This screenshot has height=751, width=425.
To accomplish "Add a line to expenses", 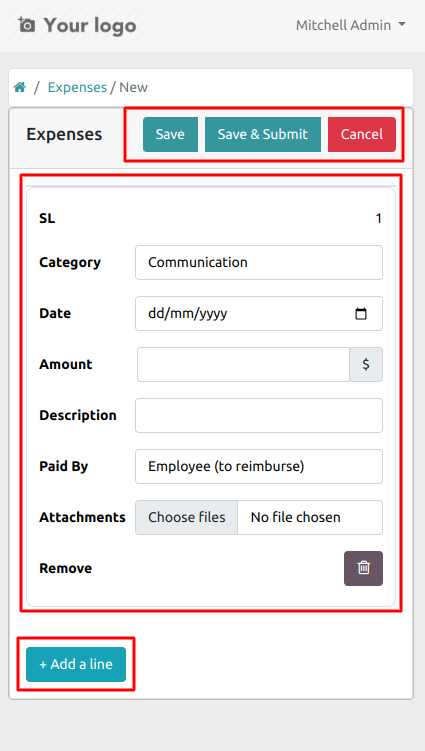I will pyautogui.click(x=76, y=664).
